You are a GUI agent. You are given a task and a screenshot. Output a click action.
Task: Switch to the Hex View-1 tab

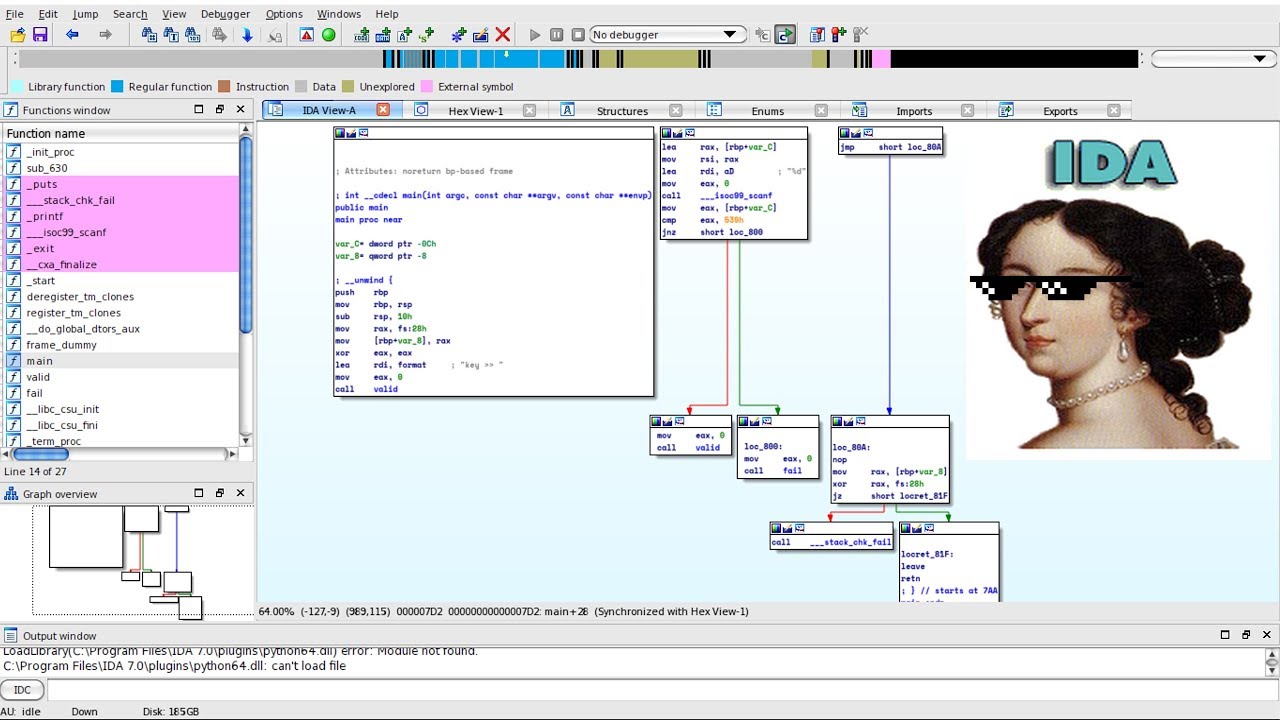(x=476, y=111)
